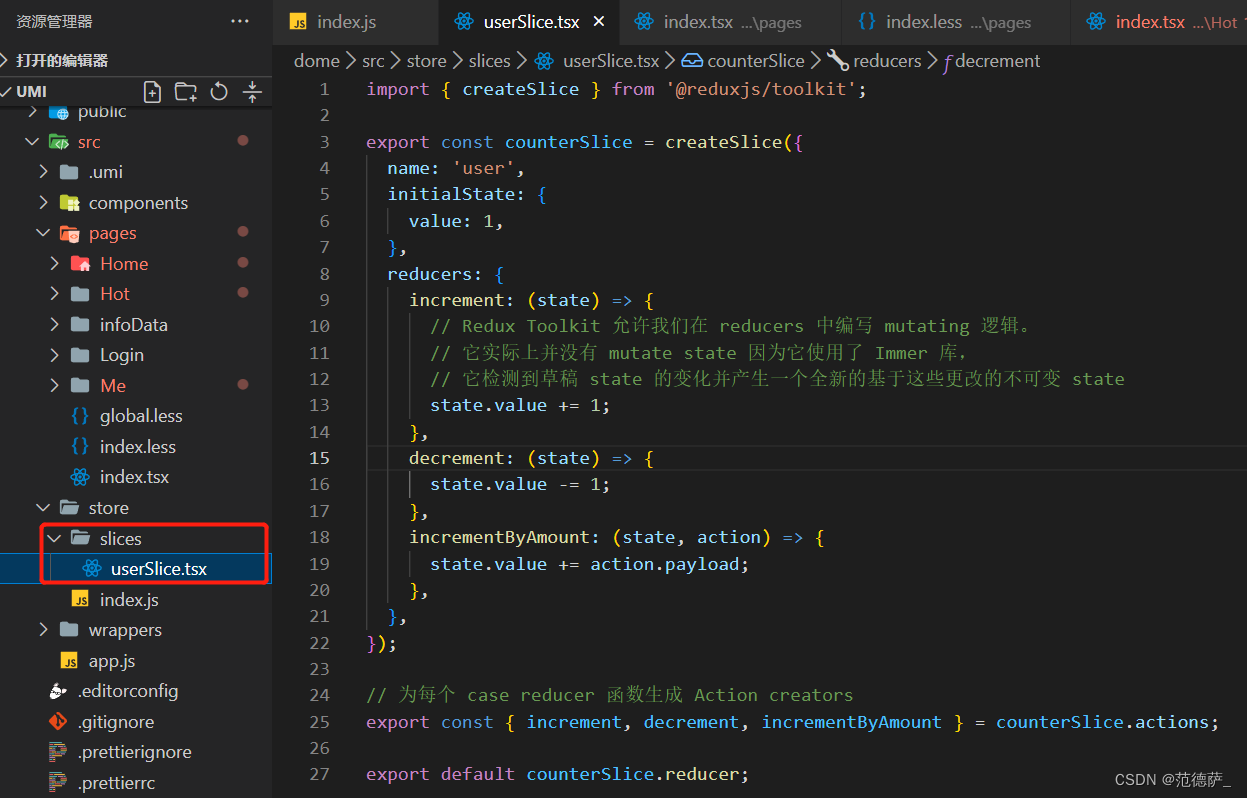Expand the 打开的编辑器 section

62,60
